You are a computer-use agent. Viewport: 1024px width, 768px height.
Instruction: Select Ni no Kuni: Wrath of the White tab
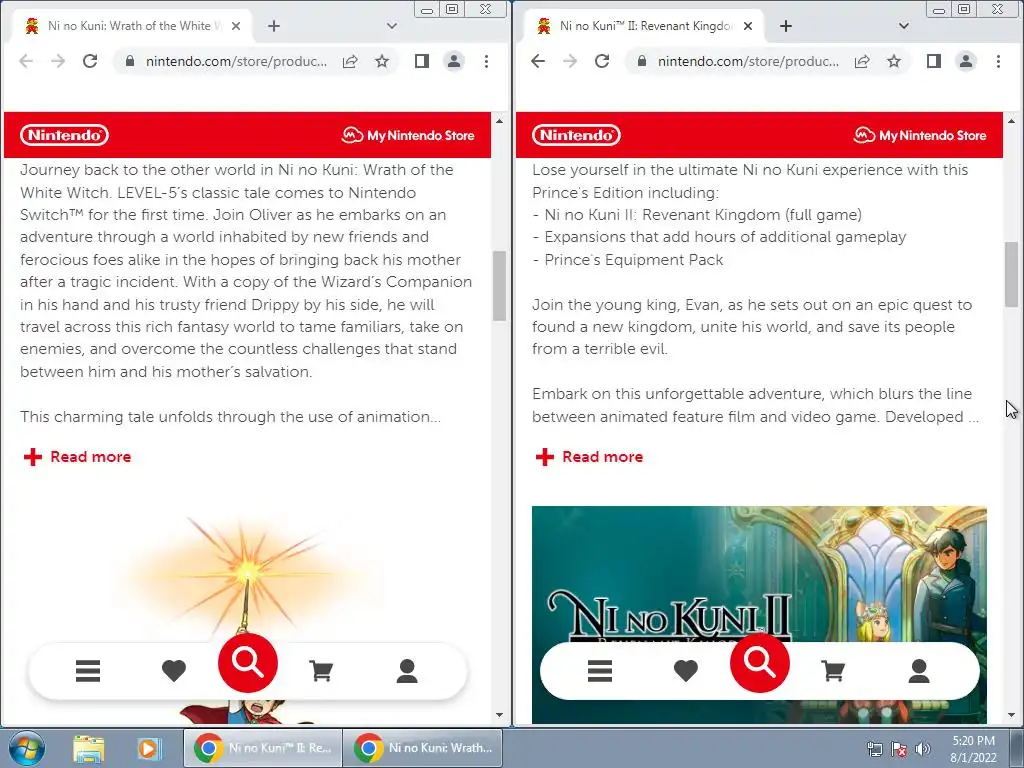(x=133, y=26)
